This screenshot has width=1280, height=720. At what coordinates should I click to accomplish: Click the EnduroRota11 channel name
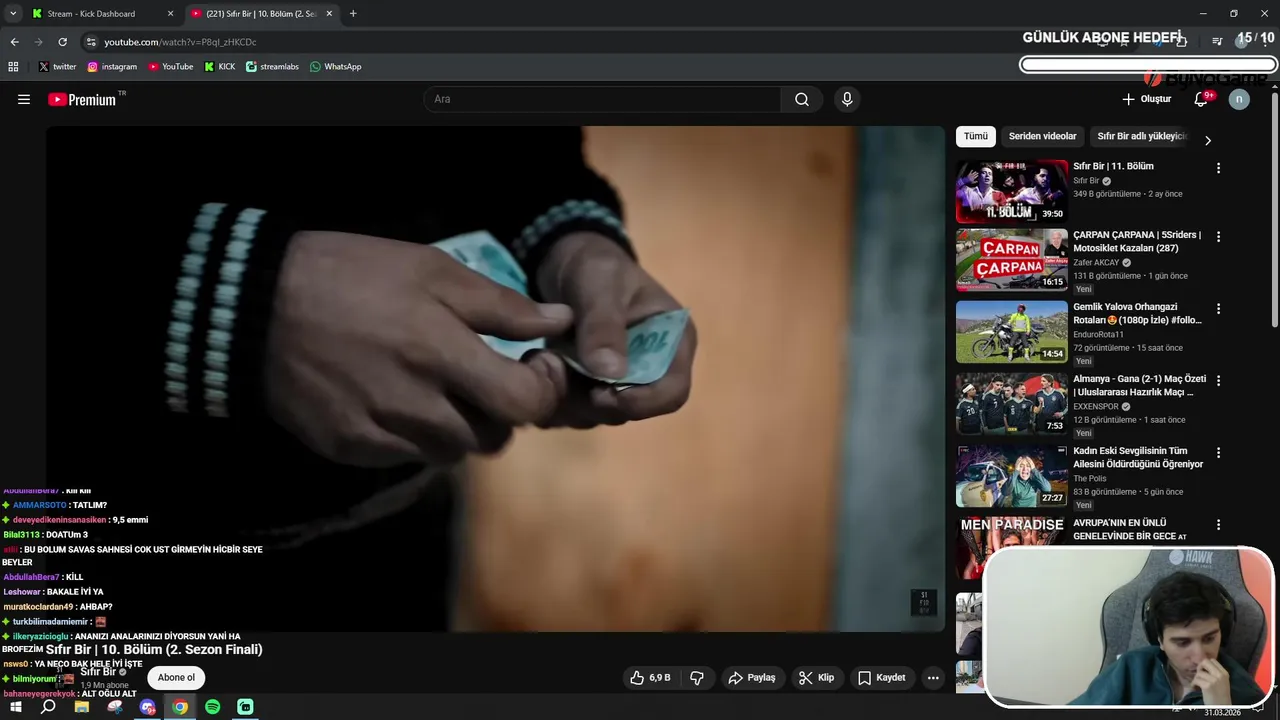[1098, 335]
